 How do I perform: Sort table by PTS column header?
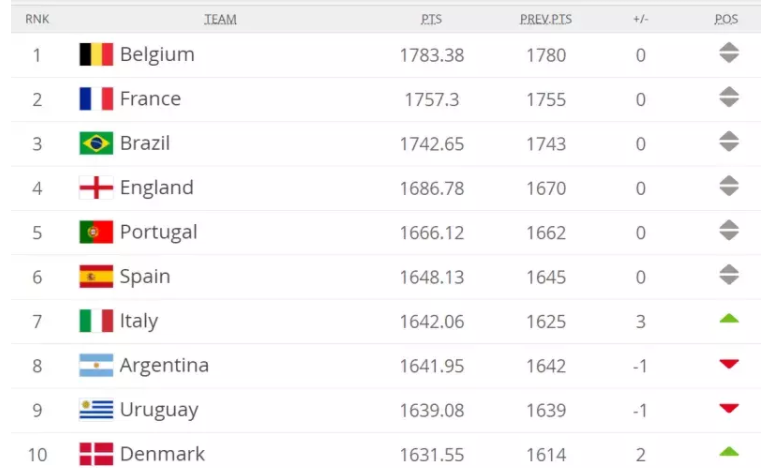431,19
